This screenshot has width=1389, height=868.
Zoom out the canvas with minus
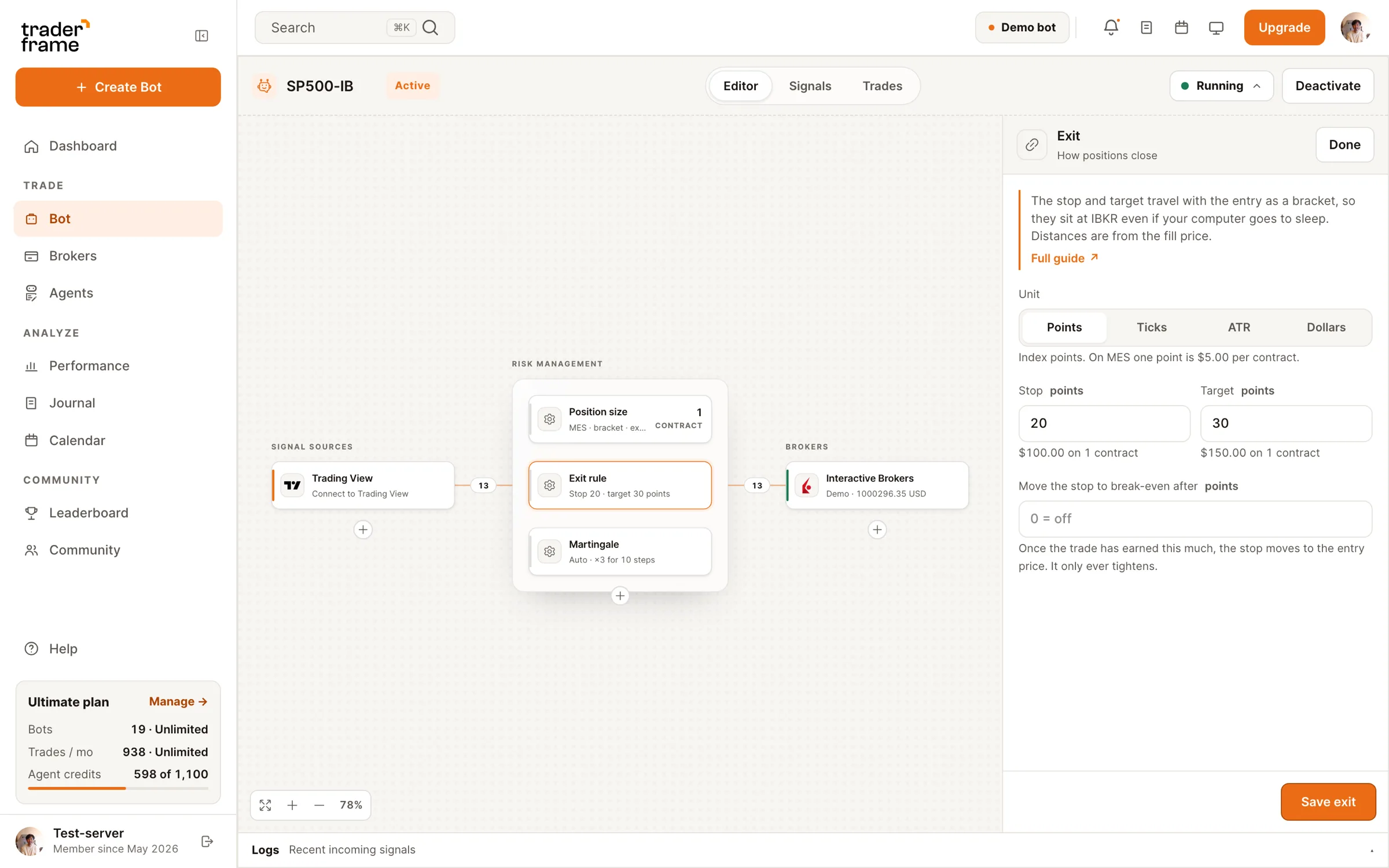319,805
